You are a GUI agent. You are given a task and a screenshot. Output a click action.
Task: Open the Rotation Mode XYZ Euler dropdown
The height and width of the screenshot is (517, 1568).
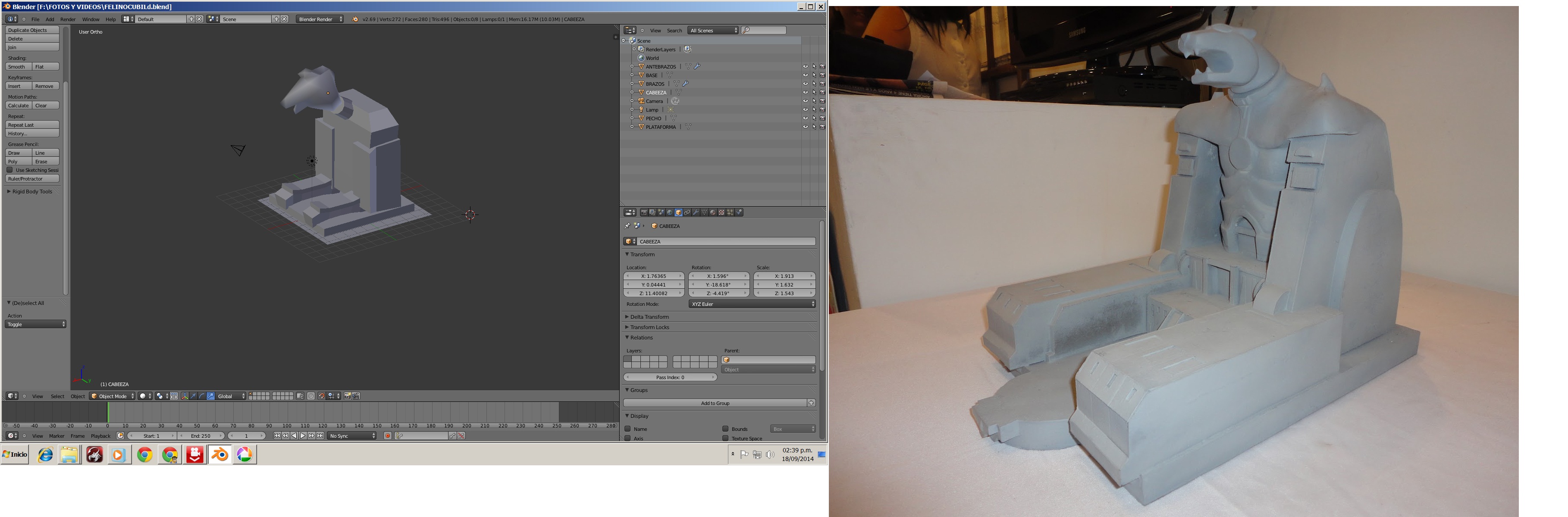click(752, 304)
